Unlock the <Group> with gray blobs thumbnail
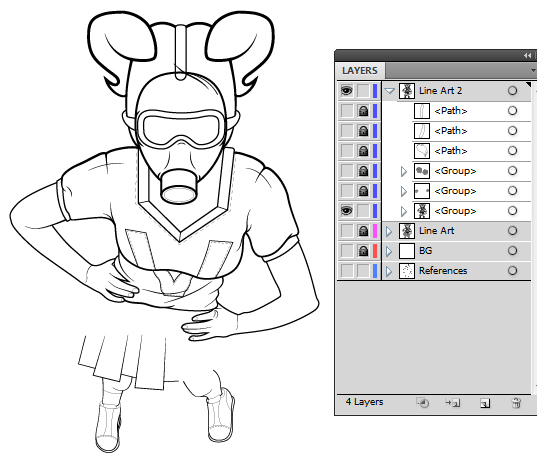The image size is (537, 458). point(363,171)
